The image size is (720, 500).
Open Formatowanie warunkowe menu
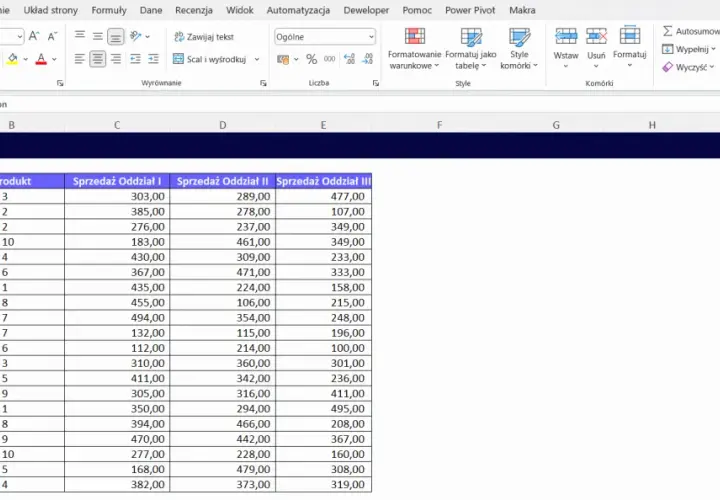[414, 49]
